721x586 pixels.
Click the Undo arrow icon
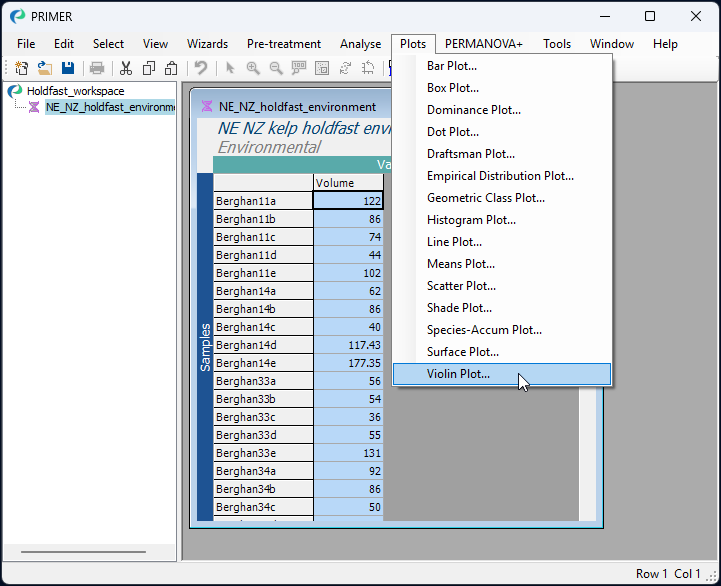tap(201, 68)
